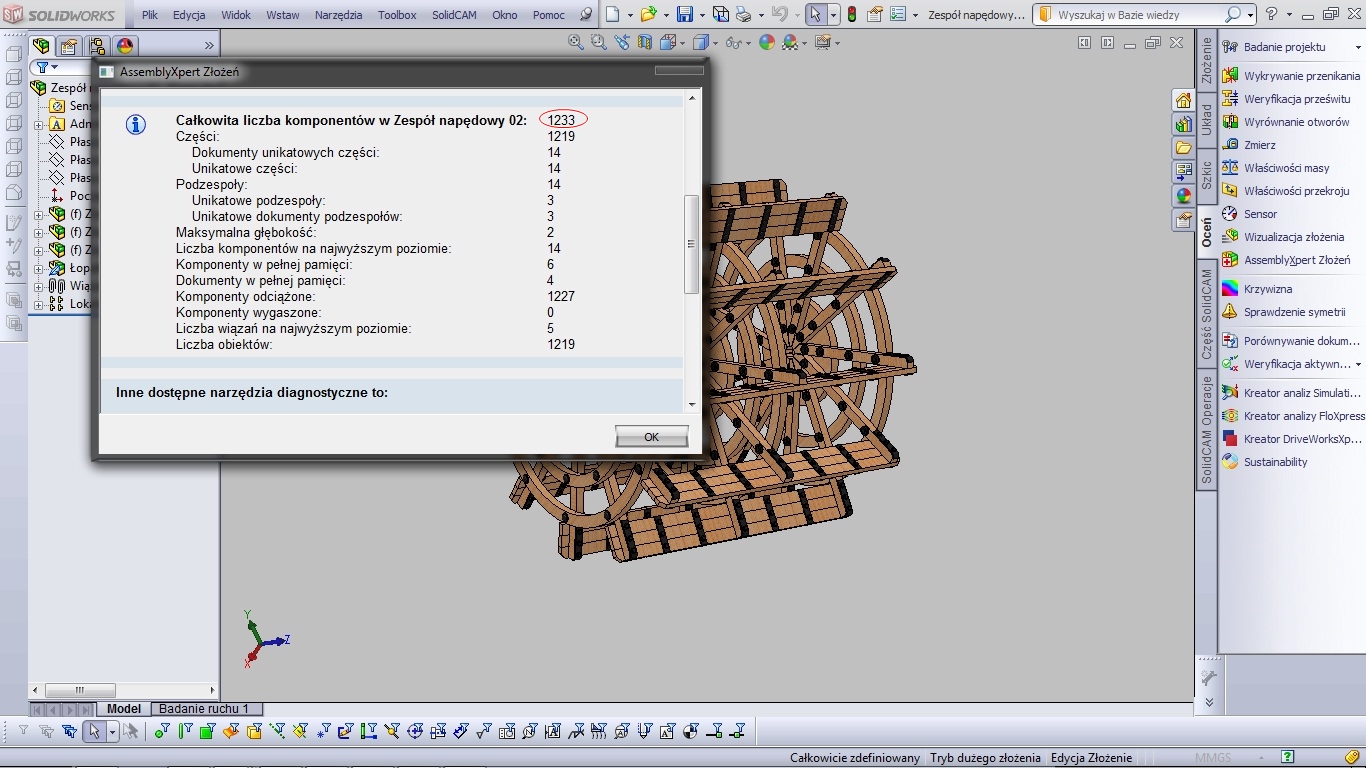Select the Zmierz measure tool
The height and width of the screenshot is (768, 1366).
point(1259,145)
